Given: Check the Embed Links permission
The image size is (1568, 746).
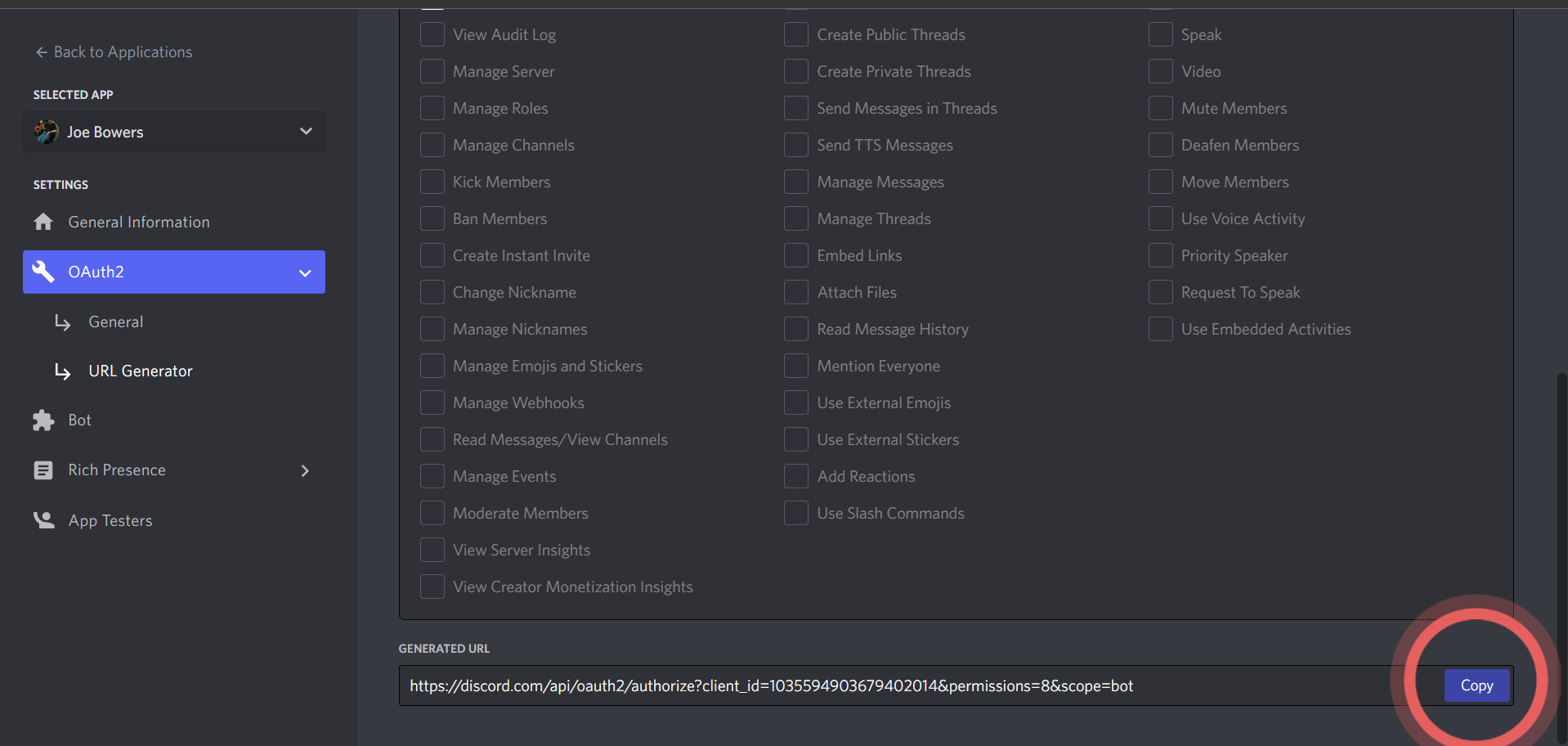Looking at the screenshot, I should pos(796,255).
